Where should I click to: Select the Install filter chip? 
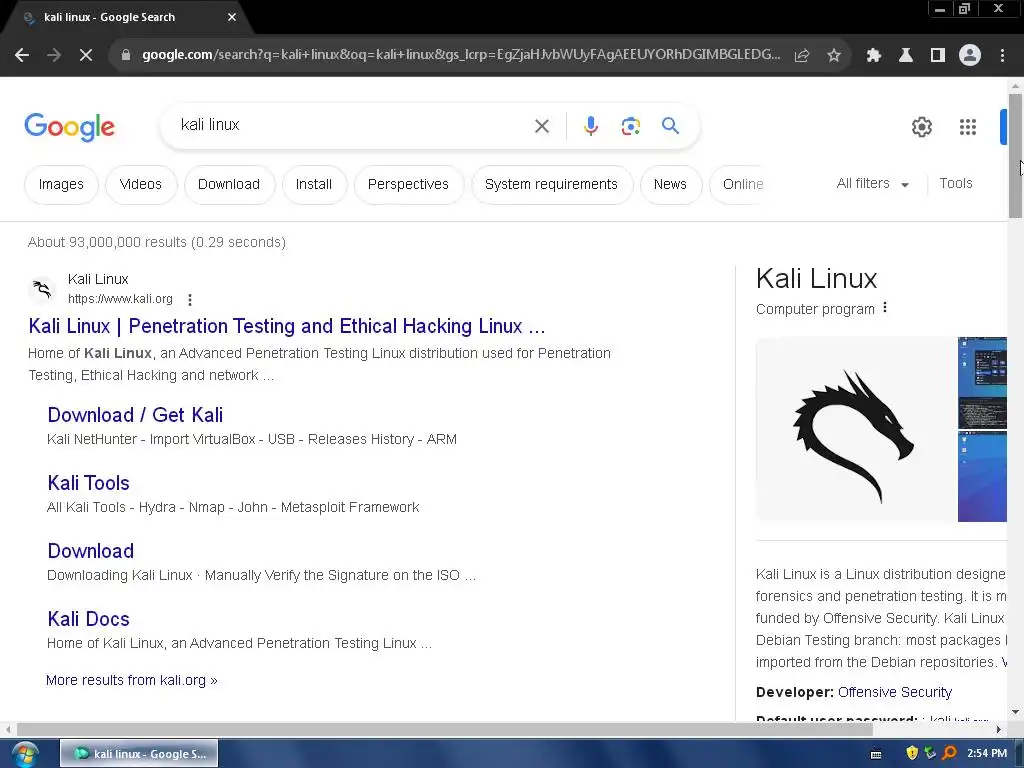point(314,185)
